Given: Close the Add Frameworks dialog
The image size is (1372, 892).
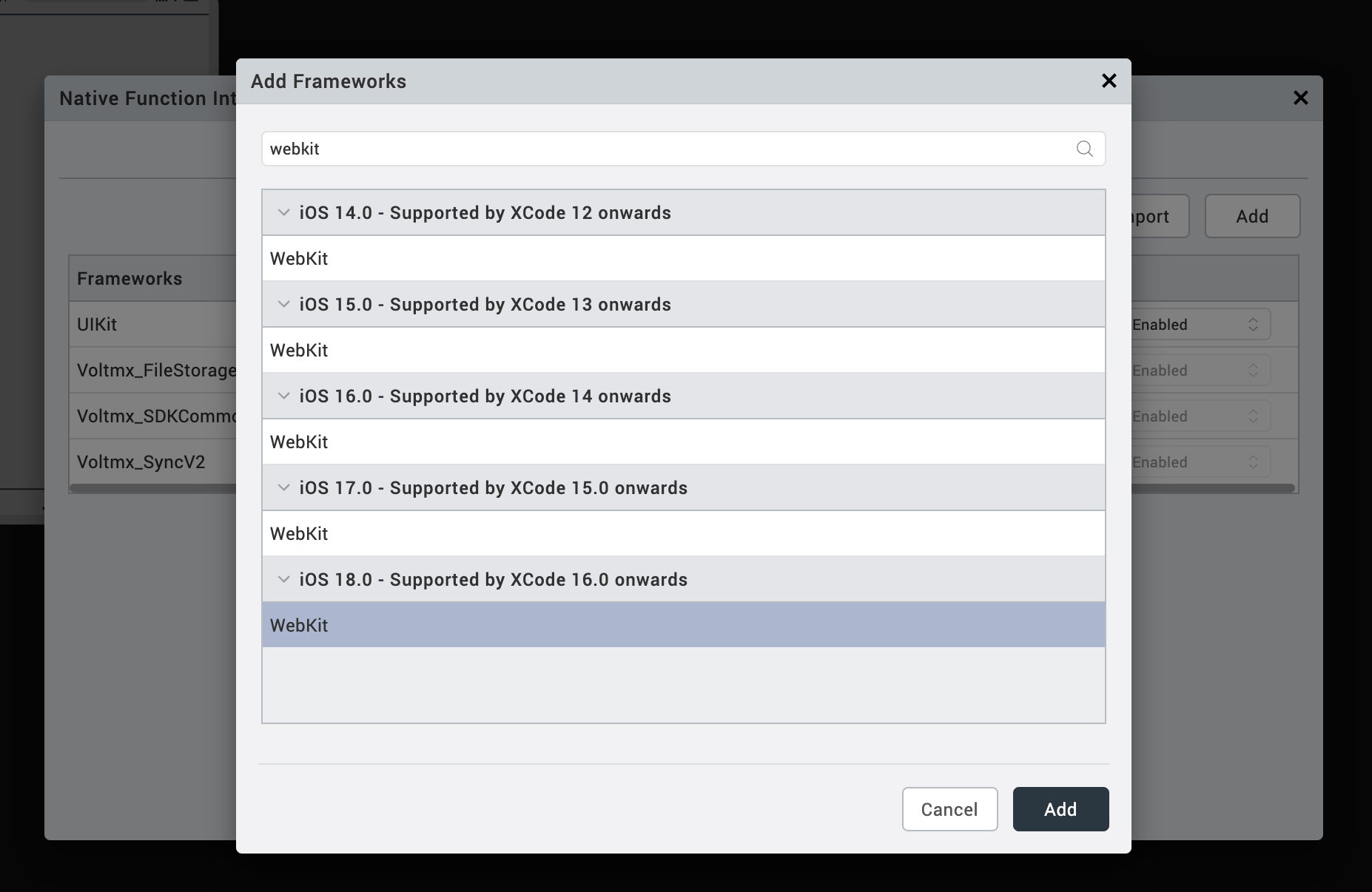Looking at the screenshot, I should pyautogui.click(x=1109, y=81).
